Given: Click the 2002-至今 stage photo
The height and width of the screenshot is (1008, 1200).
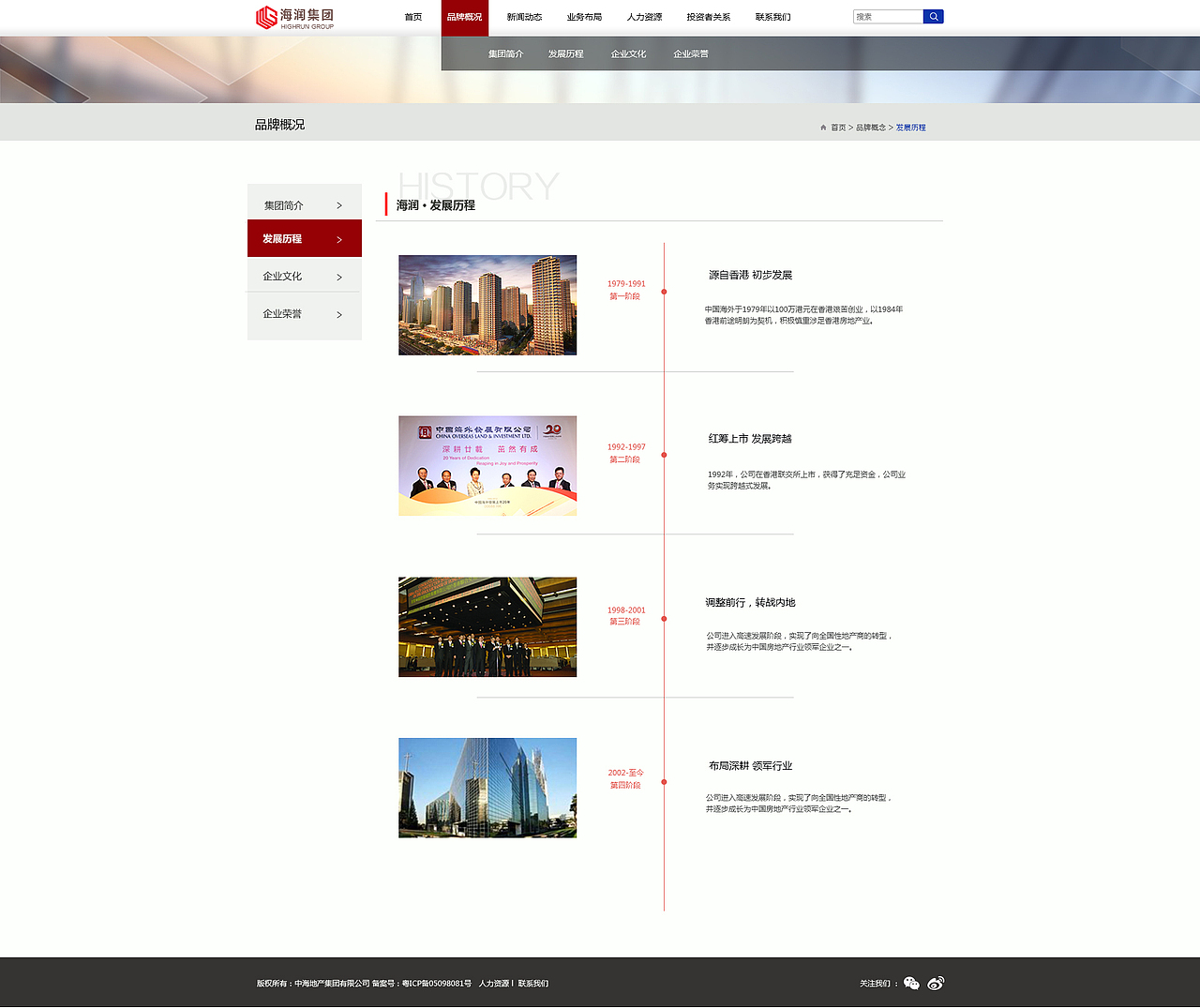Looking at the screenshot, I should [x=487, y=788].
